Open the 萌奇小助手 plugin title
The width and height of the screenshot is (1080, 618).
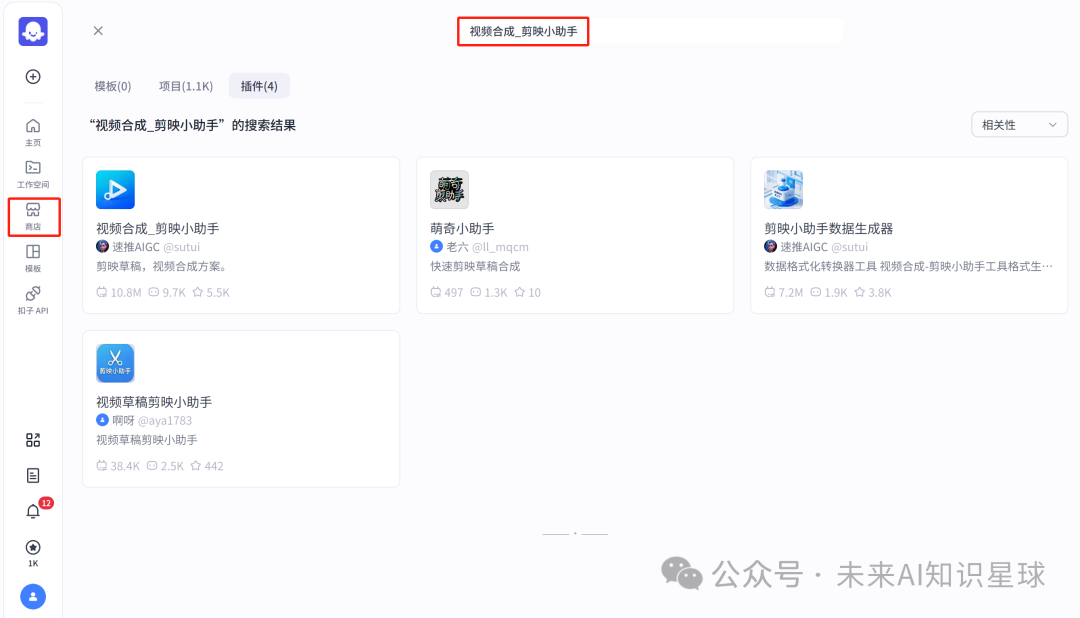462,228
